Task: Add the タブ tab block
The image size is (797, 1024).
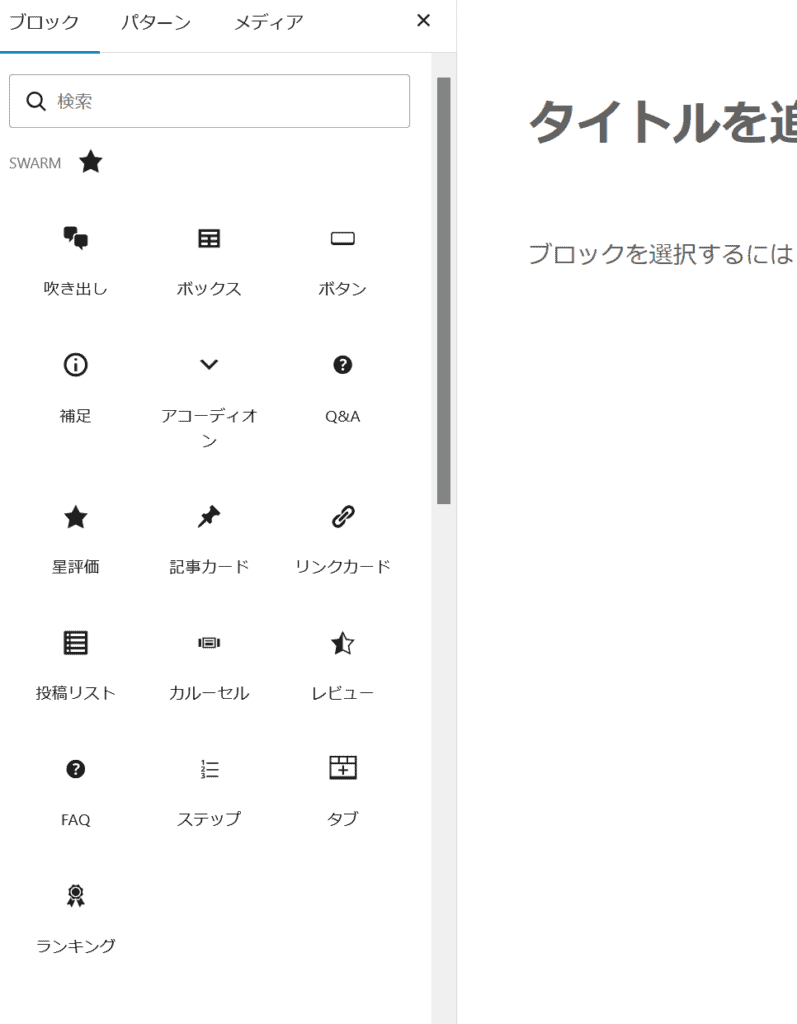Action: (x=342, y=791)
